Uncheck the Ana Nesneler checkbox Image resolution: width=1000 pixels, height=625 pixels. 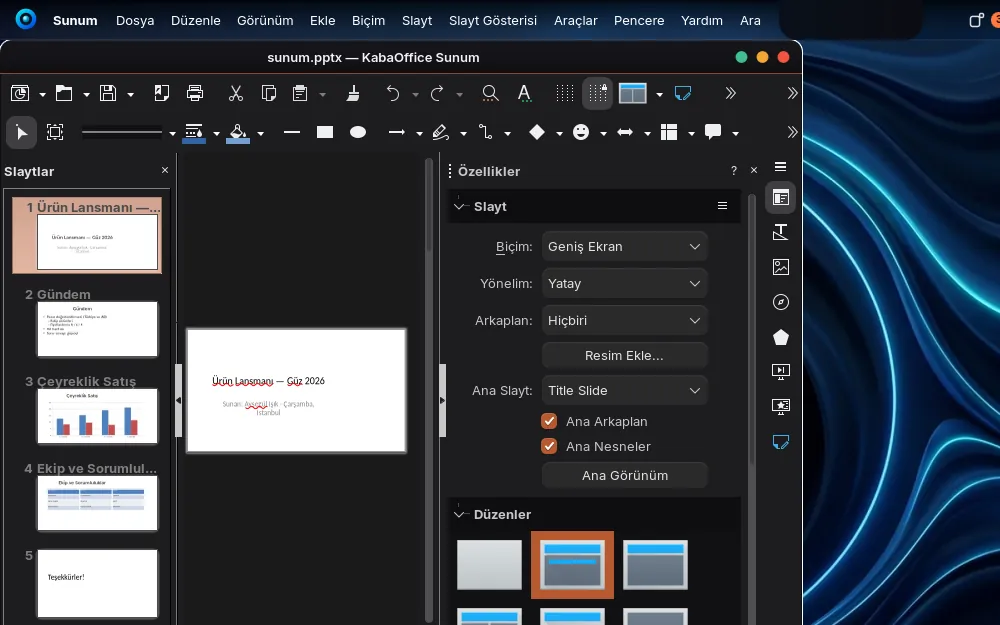pos(549,446)
